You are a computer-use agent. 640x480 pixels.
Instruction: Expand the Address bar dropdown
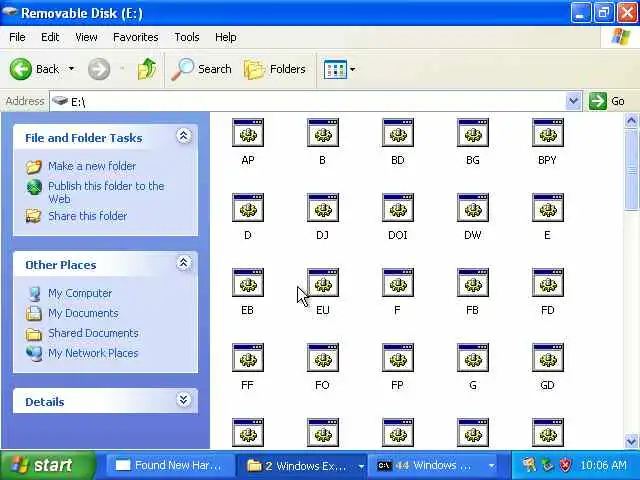573,101
